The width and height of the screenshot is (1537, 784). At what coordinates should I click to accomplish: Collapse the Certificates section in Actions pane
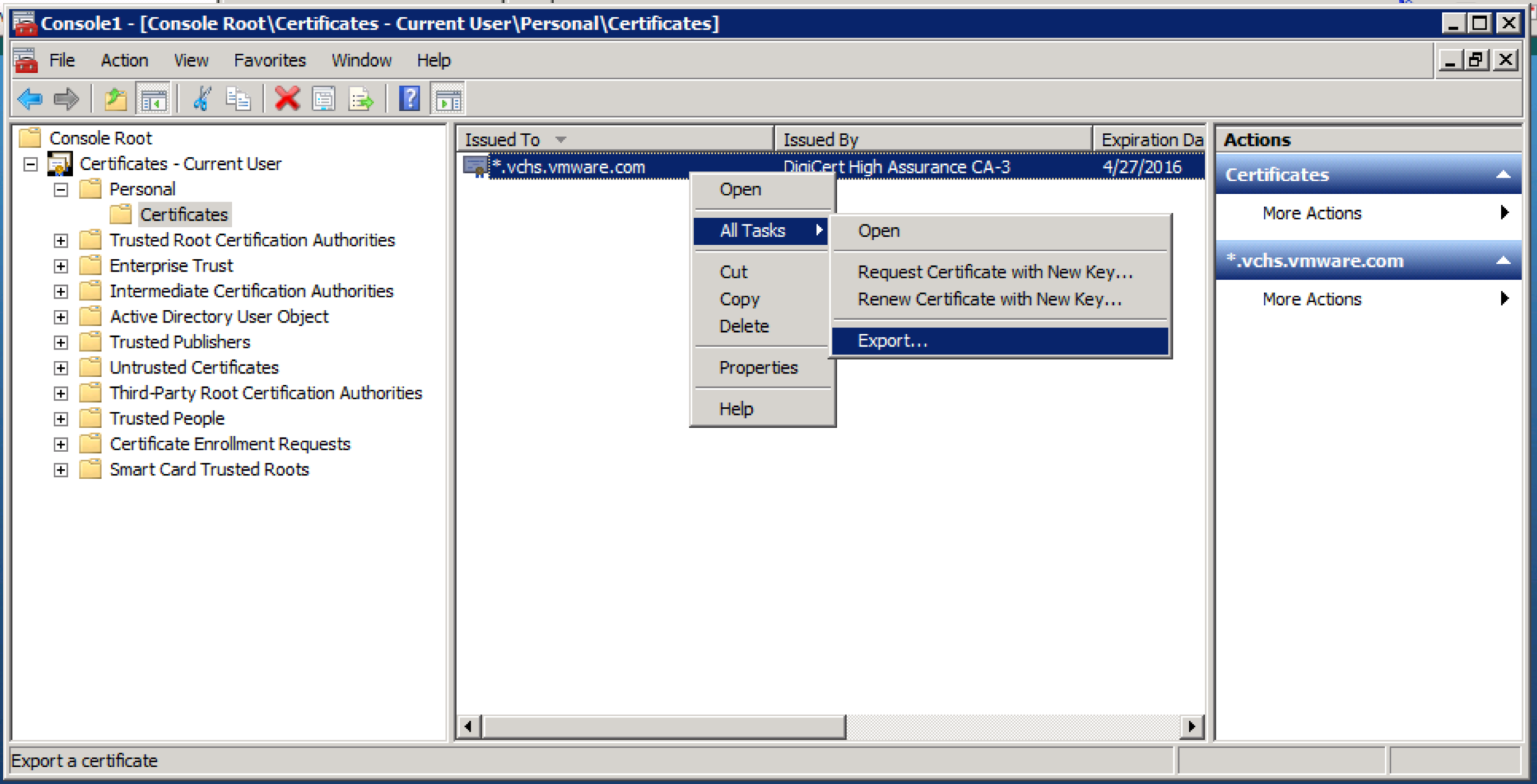click(1503, 175)
